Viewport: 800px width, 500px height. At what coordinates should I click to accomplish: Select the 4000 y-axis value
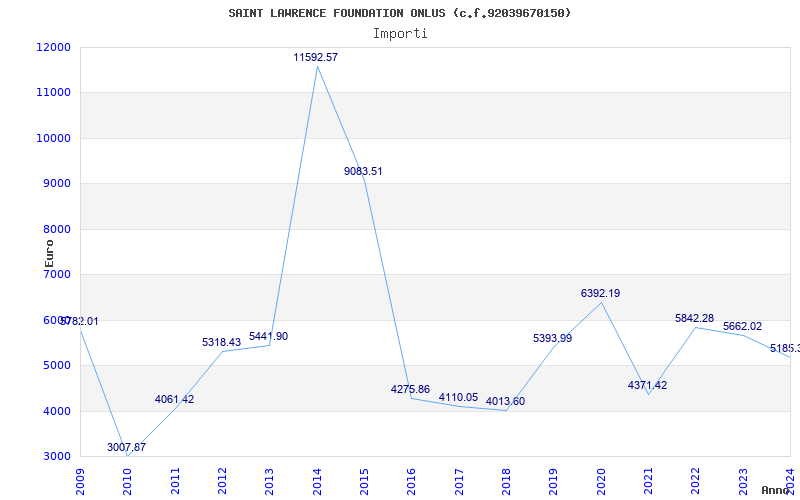[x=57, y=411]
